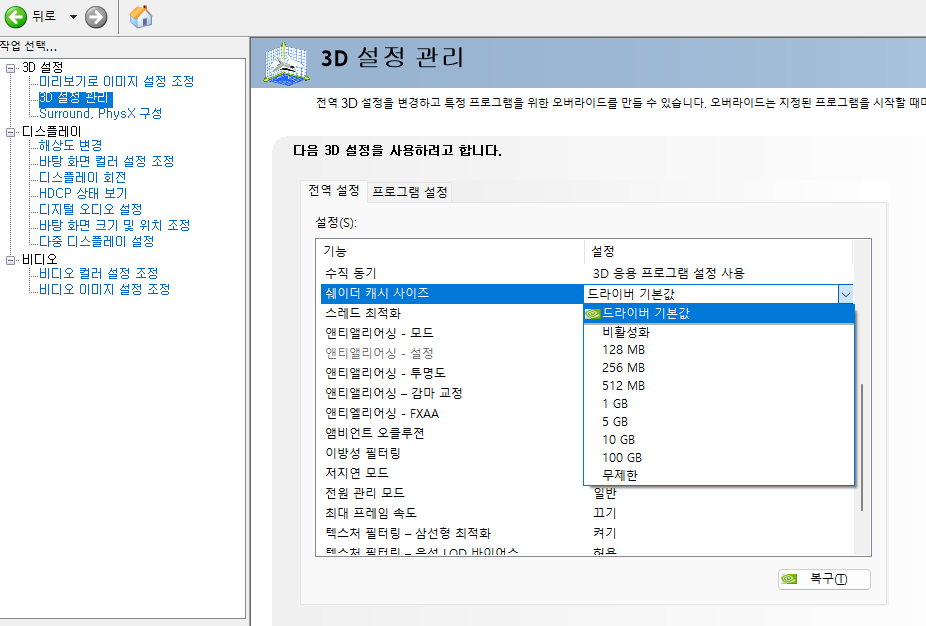Click the settings list scrollbar thumb
This screenshot has height=626, width=926.
(862, 447)
